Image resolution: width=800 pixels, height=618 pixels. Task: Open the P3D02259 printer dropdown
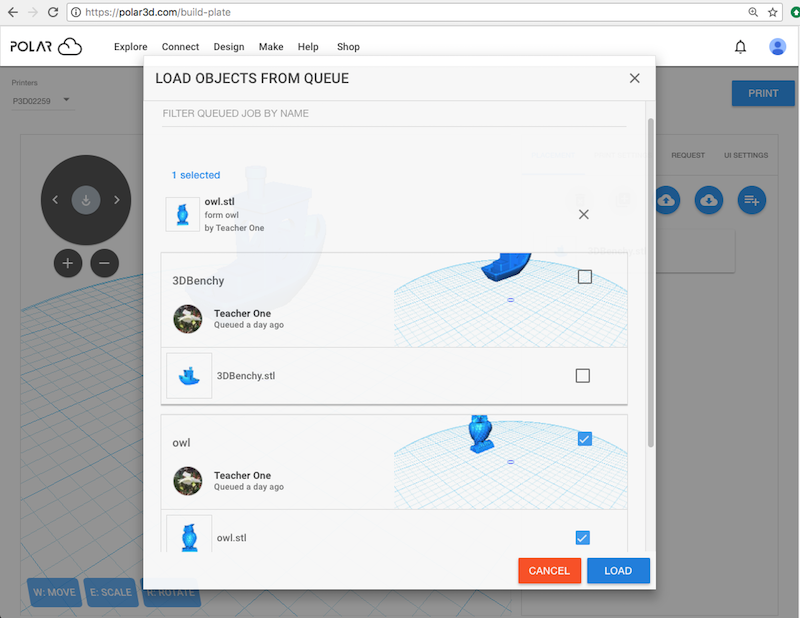coord(42,101)
